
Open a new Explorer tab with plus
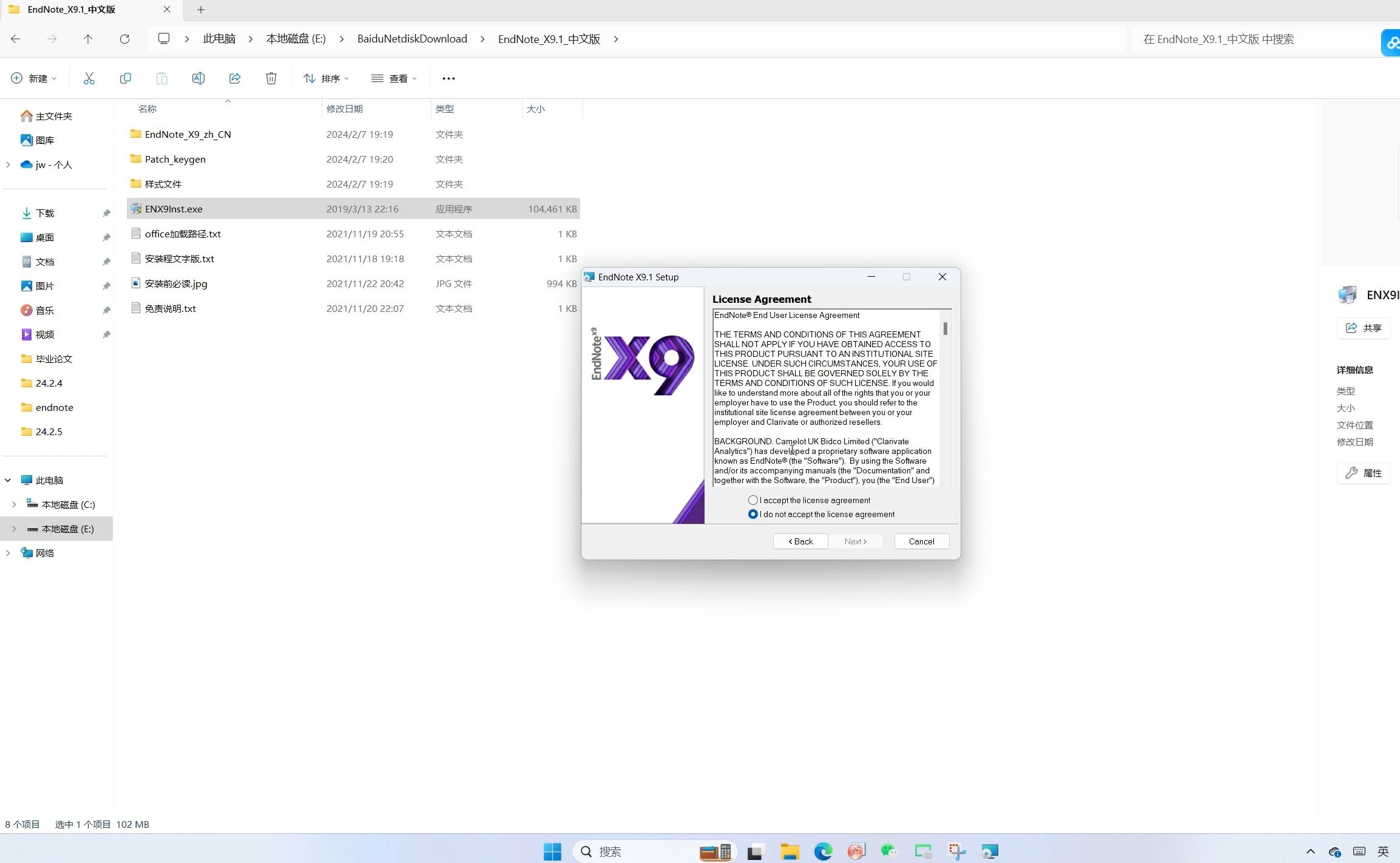click(x=201, y=10)
